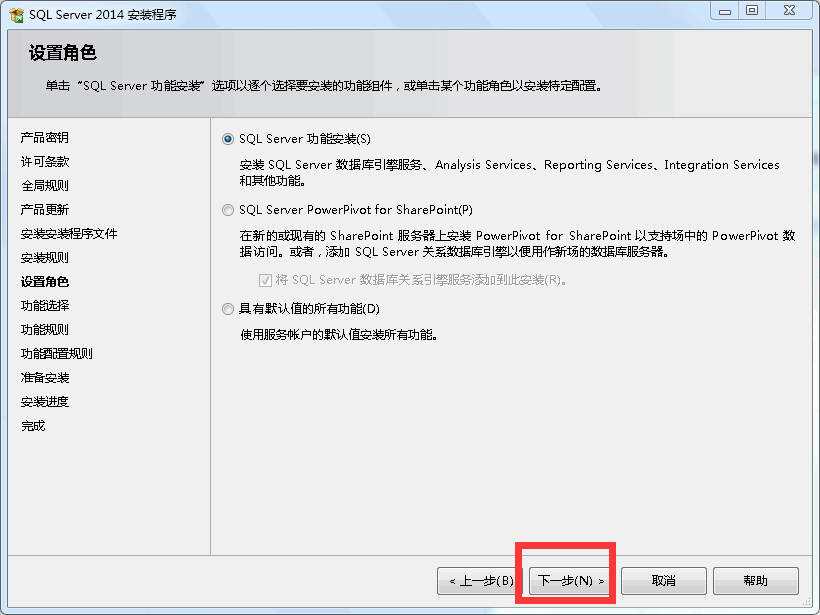The image size is (820, 615).
Task: Click the 下一步(N) button
Action: coord(570,581)
